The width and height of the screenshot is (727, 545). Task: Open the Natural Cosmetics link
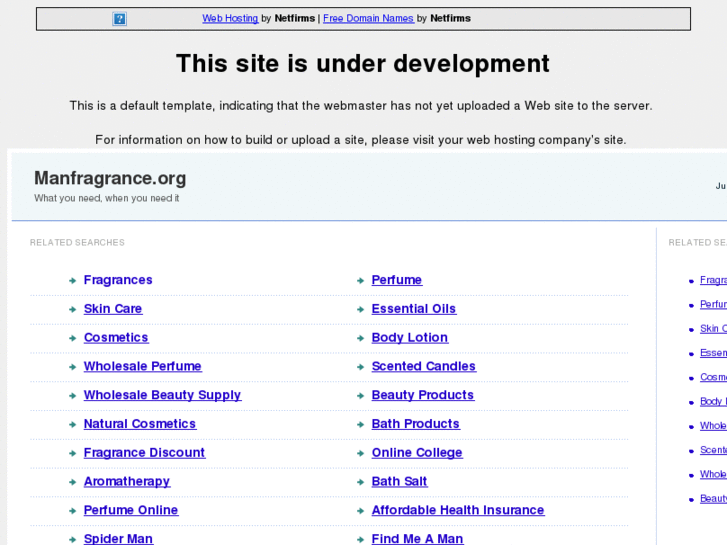(x=140, y=424)
